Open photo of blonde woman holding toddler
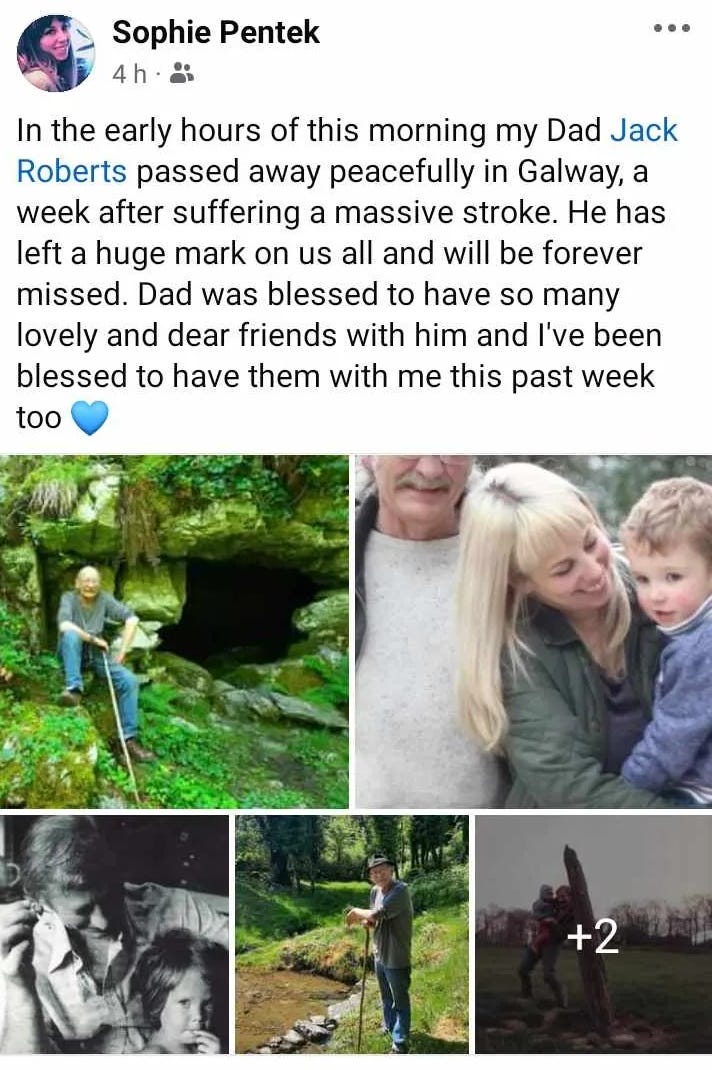The image size is (712, 1070). (534, 631)
